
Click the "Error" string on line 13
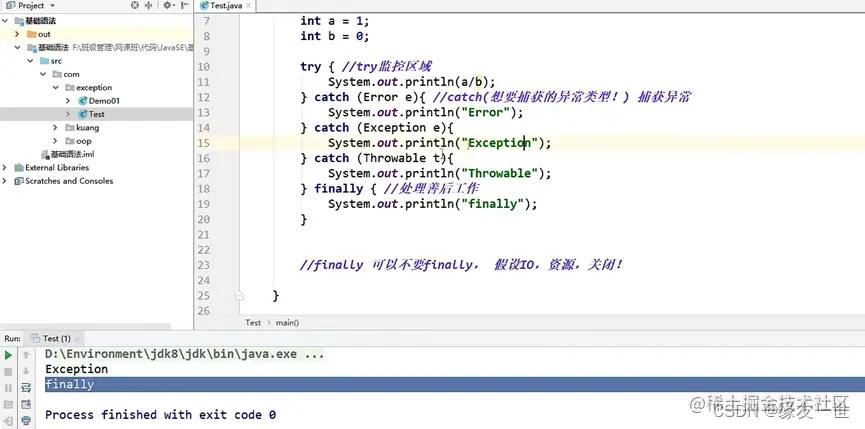[x=485, y=112]
